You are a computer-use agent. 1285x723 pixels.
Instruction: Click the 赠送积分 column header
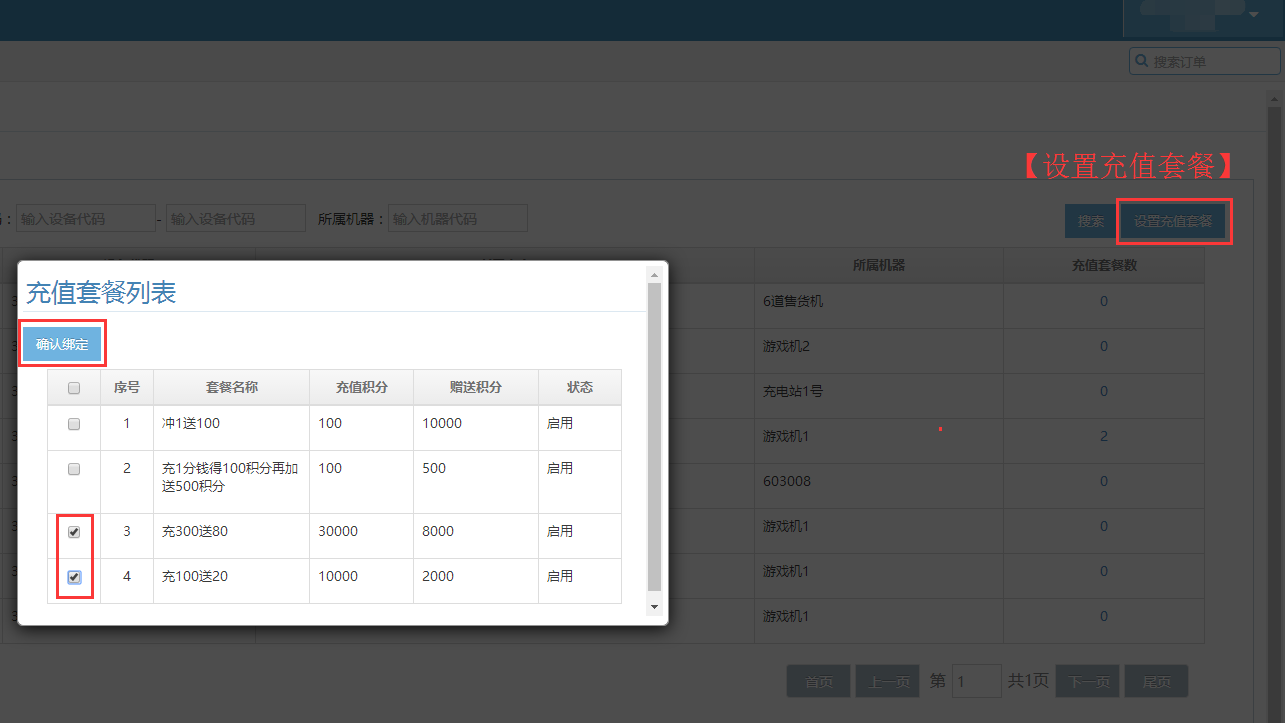(476, 387)
